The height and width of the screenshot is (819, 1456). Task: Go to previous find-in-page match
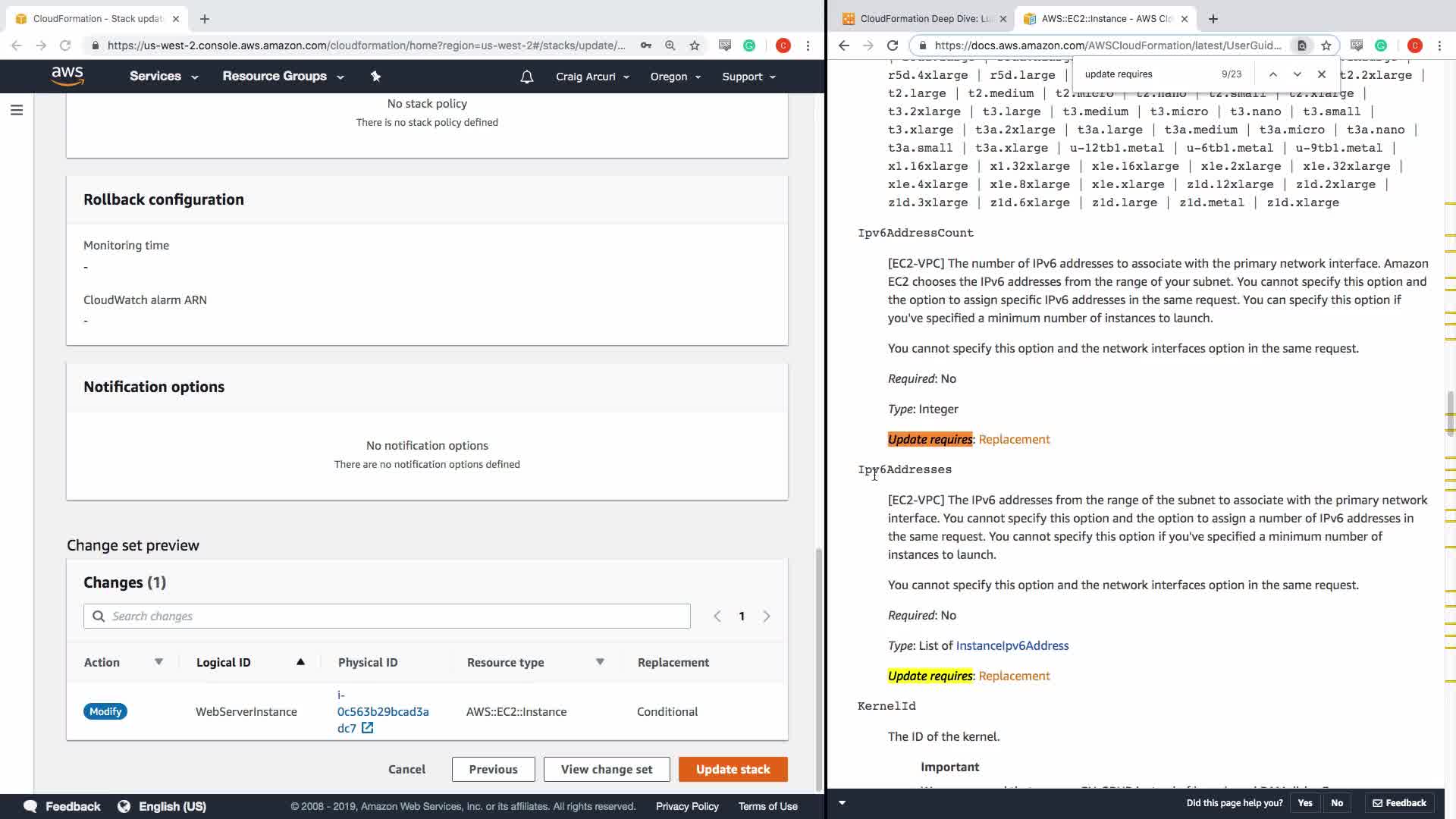(1273, 74)
